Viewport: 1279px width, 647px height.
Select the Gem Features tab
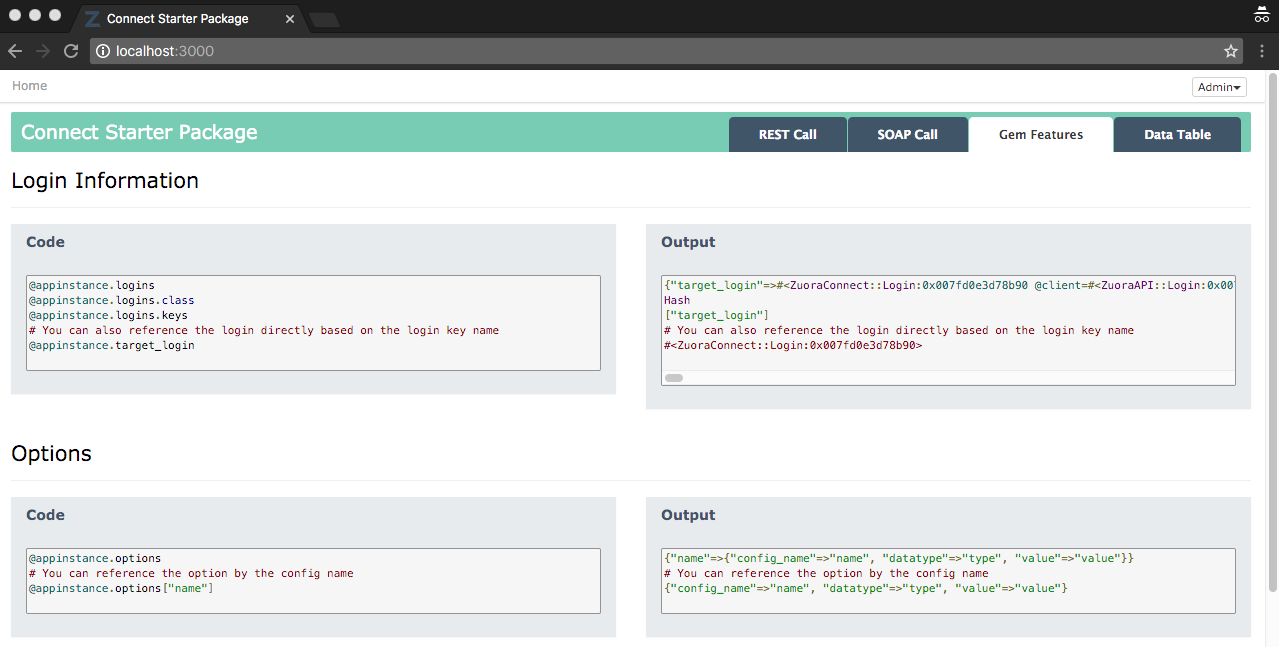click(1041, 135)
